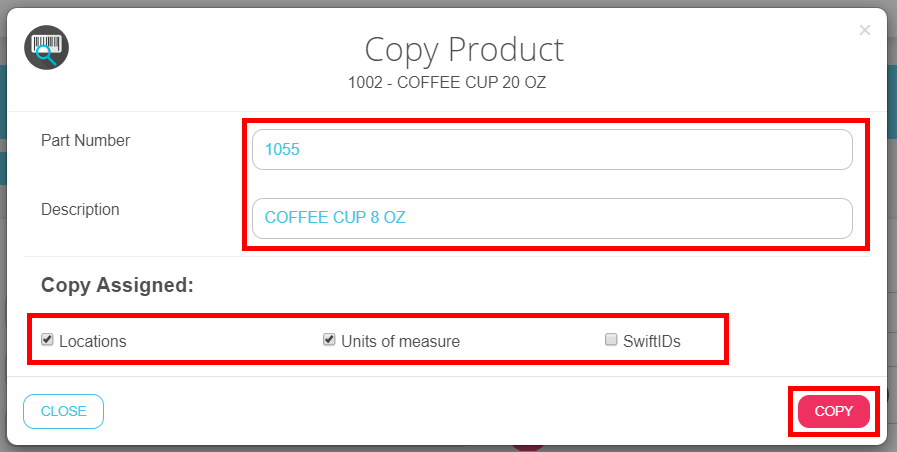Viewport: 897px width, 452px height.
Task: Click the Copy Assigned section heading
Action: 117,285
